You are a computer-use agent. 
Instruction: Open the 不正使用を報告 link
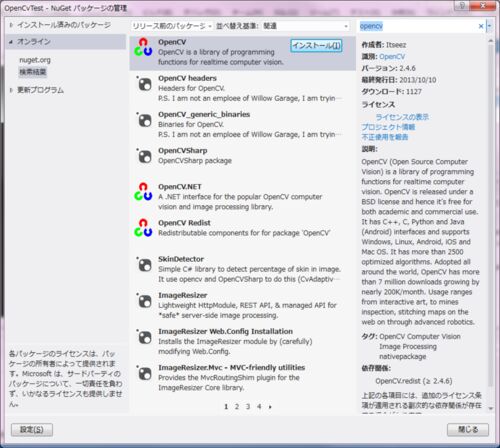coord(385,137)
